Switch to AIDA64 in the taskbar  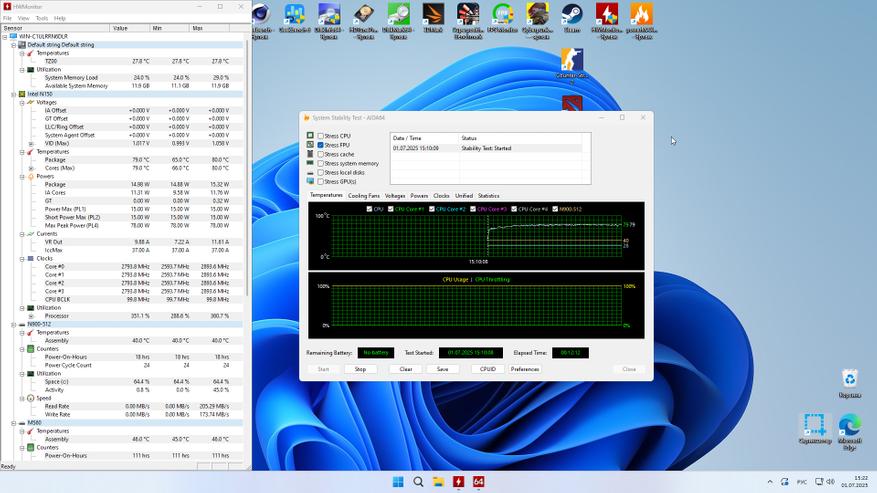point(478,482)
